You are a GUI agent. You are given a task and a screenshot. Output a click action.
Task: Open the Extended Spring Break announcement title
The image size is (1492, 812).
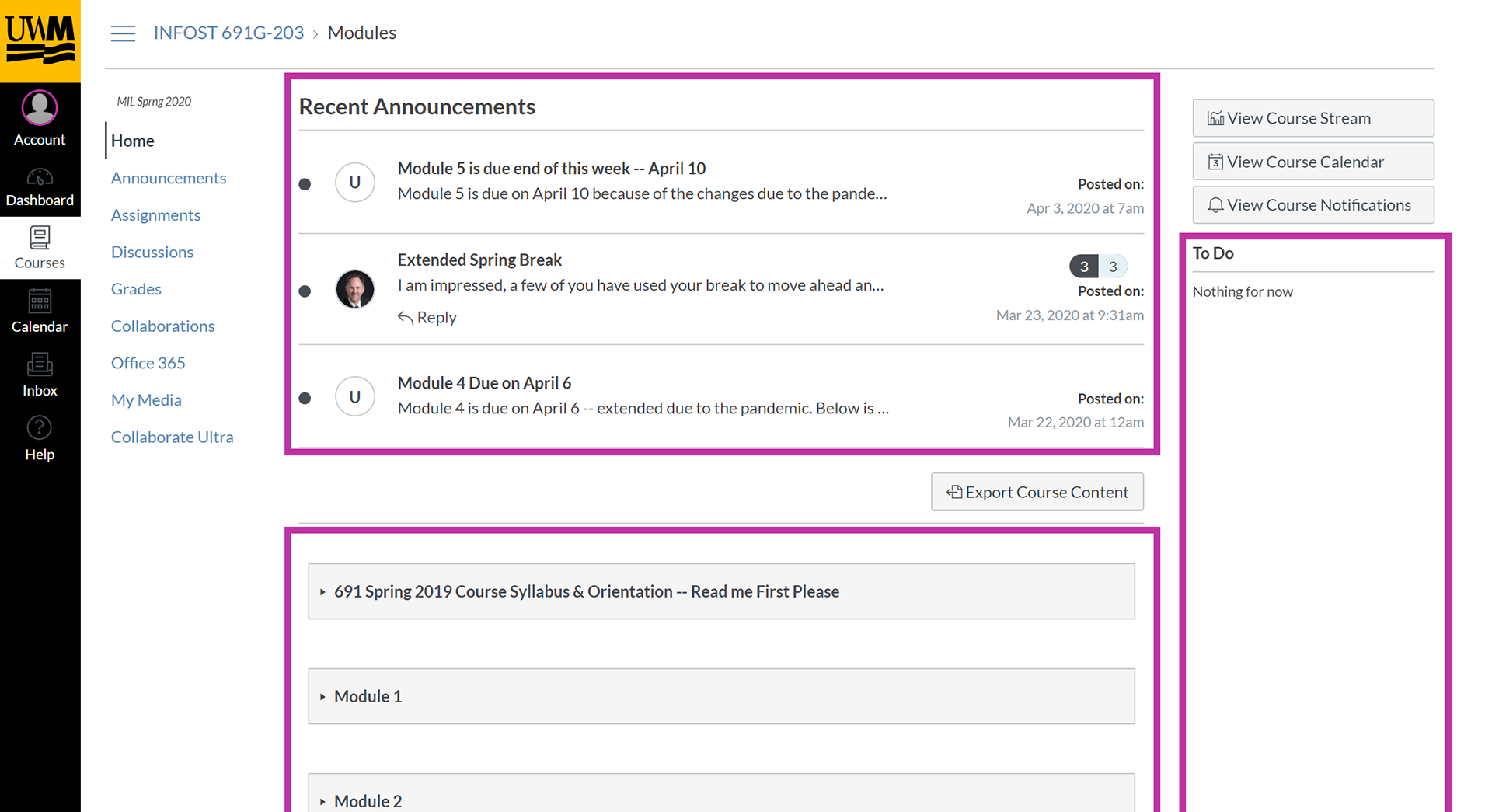tap(479, 260)
